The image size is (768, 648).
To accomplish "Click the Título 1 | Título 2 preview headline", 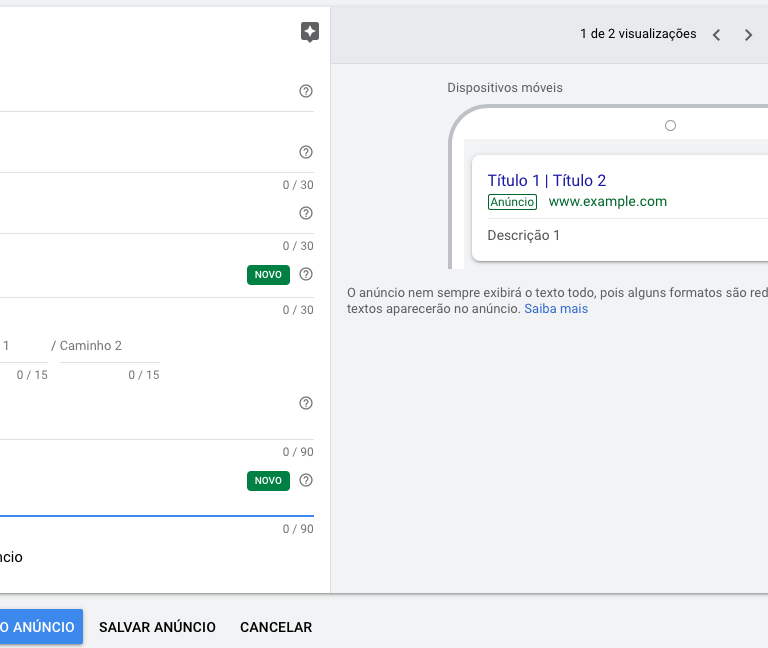I will click(547, 181).
